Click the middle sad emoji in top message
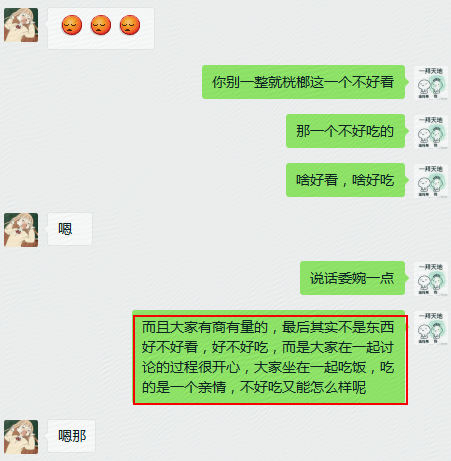 click(x=101, y=25)
